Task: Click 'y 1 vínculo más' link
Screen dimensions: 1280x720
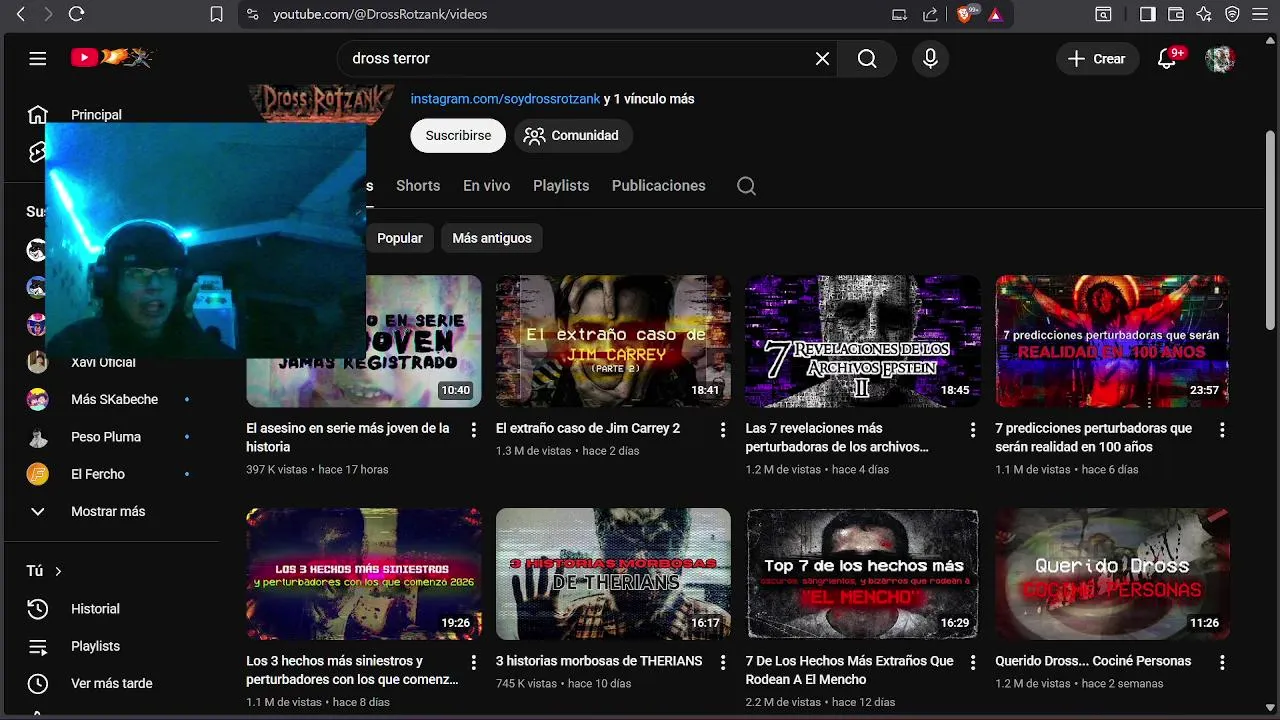Action: pyautogui.click(x=649, y=99)
